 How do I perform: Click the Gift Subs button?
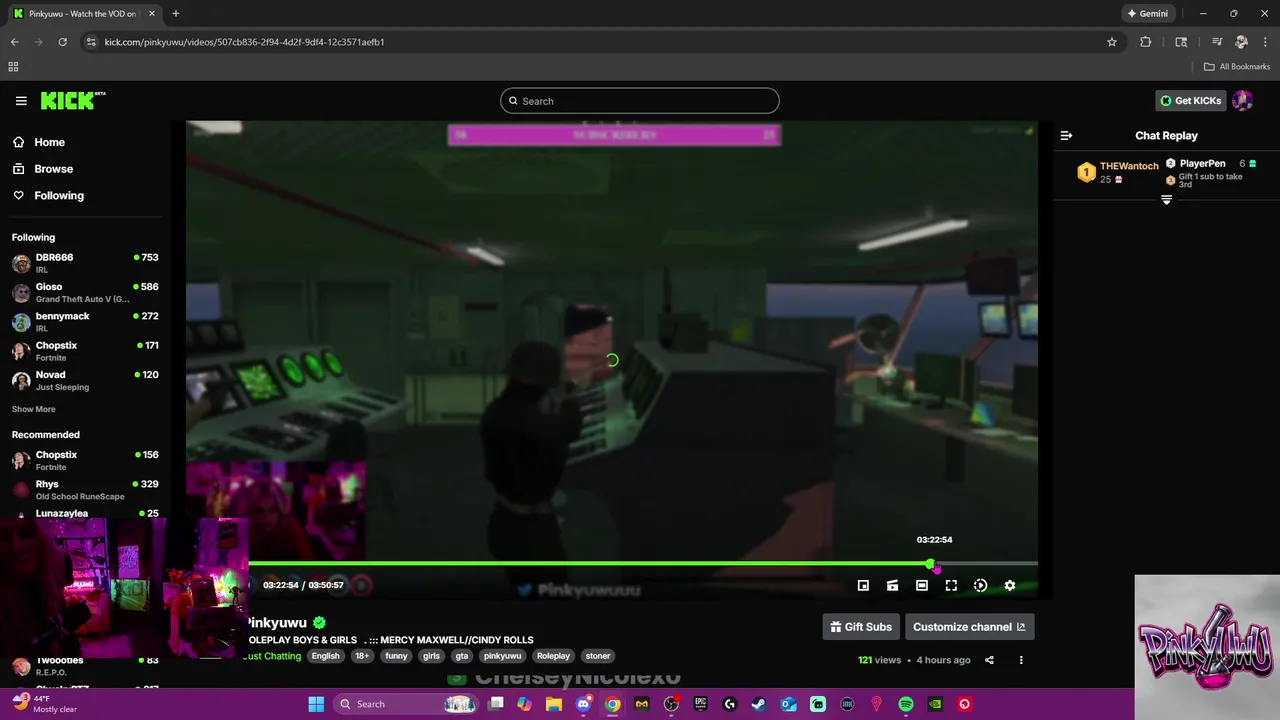(861, 627)
